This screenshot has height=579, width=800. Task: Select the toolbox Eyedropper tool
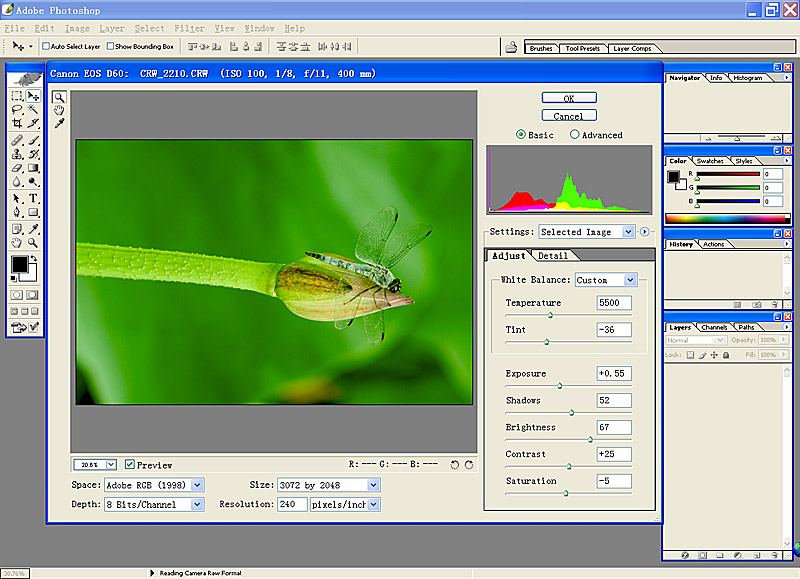tap(33, 229)
